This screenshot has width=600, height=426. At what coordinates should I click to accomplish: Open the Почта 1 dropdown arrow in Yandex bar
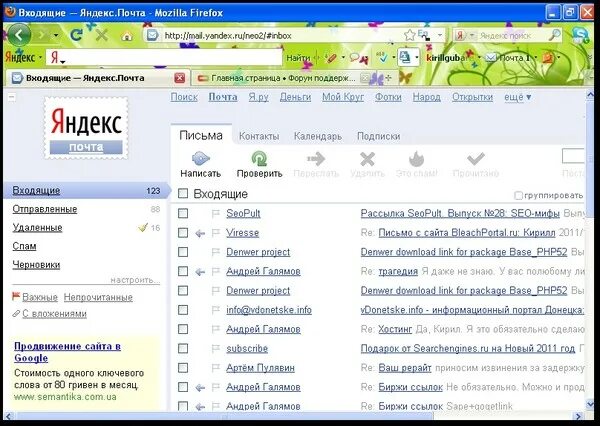(x=535, y=58)
